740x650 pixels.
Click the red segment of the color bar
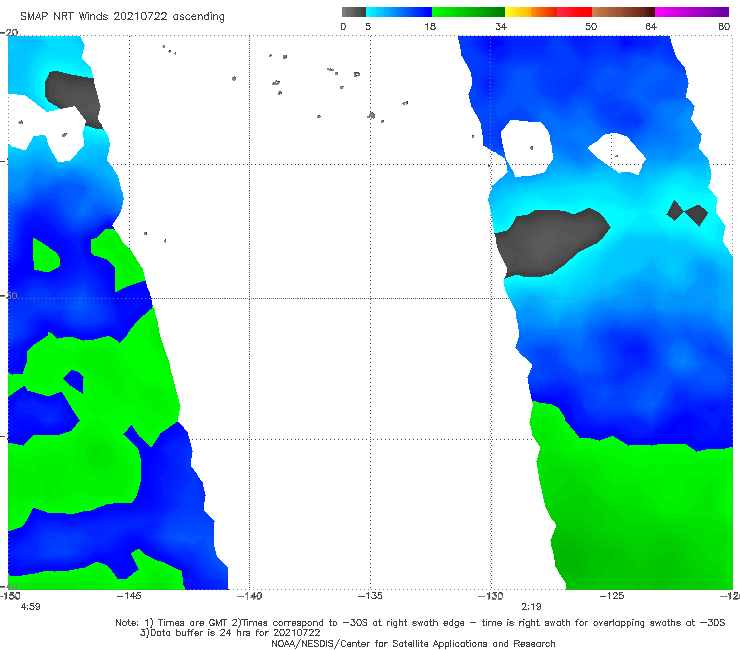click(x=574, y=12)
